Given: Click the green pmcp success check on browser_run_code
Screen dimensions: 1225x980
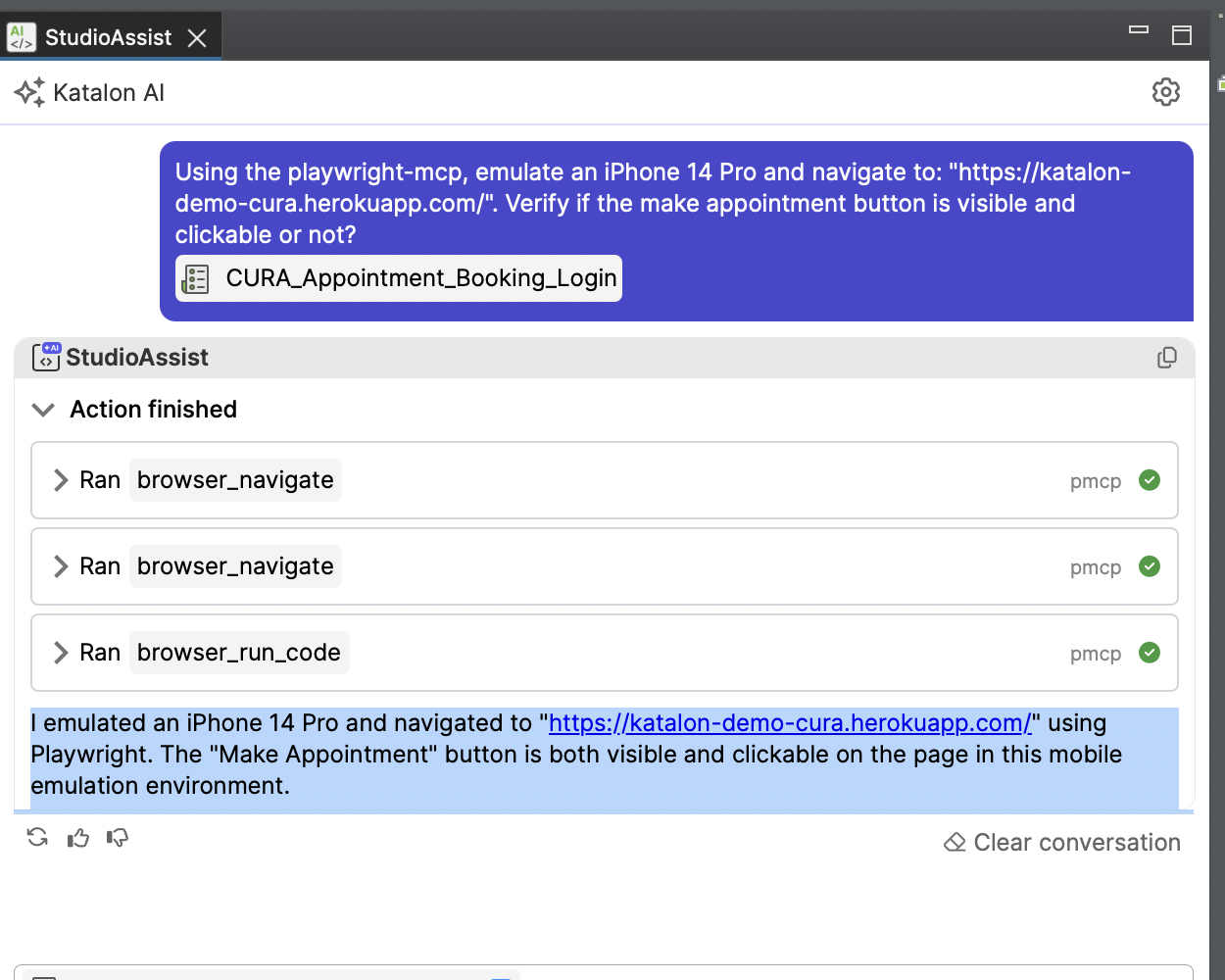Looking at the screenshot, I should (x=1150, y=653).
